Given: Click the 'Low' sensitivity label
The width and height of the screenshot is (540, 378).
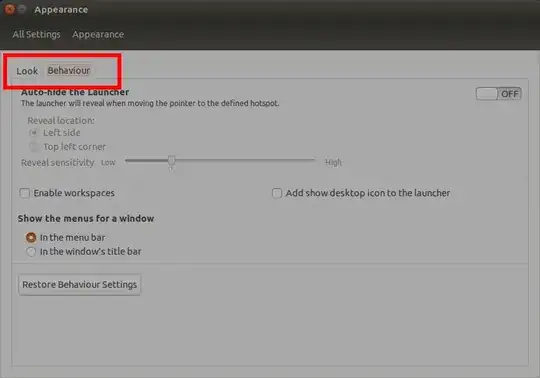Looking at the screenshot, I should click(x=108, y=162).
